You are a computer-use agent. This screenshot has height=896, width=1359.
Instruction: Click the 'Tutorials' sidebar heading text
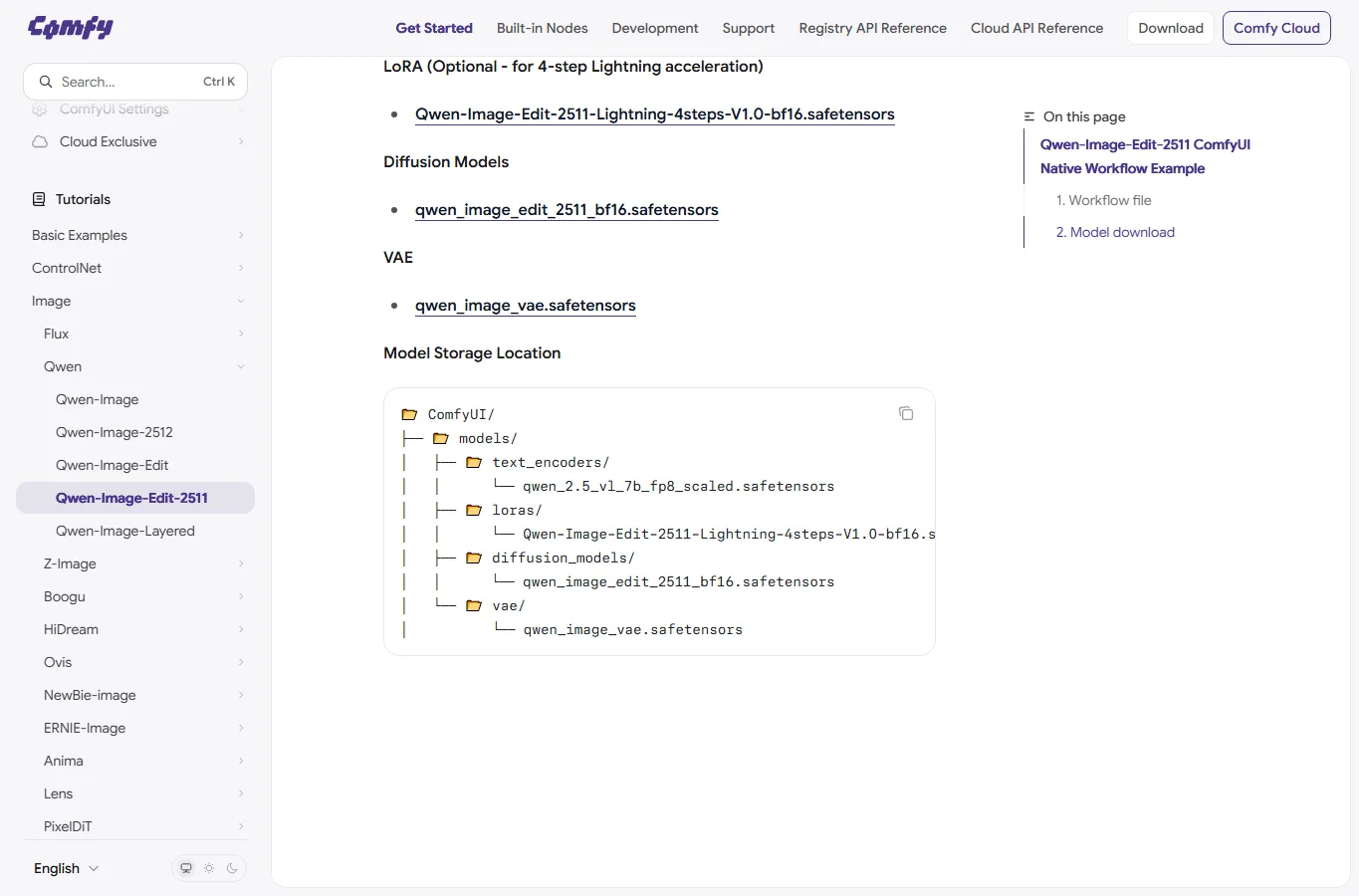(x=83, y=199)
